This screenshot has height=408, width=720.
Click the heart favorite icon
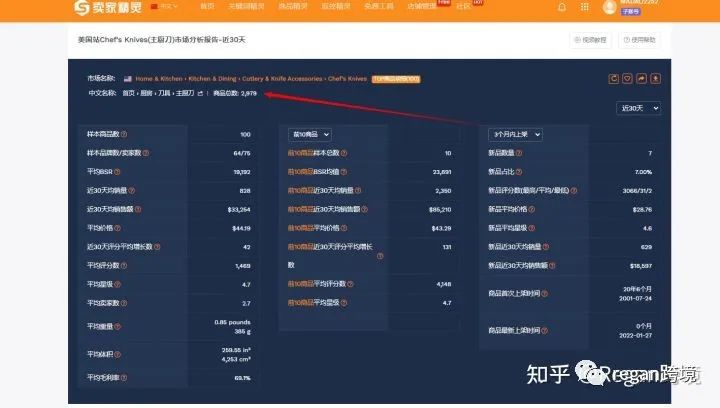click(x=627, y=79)
